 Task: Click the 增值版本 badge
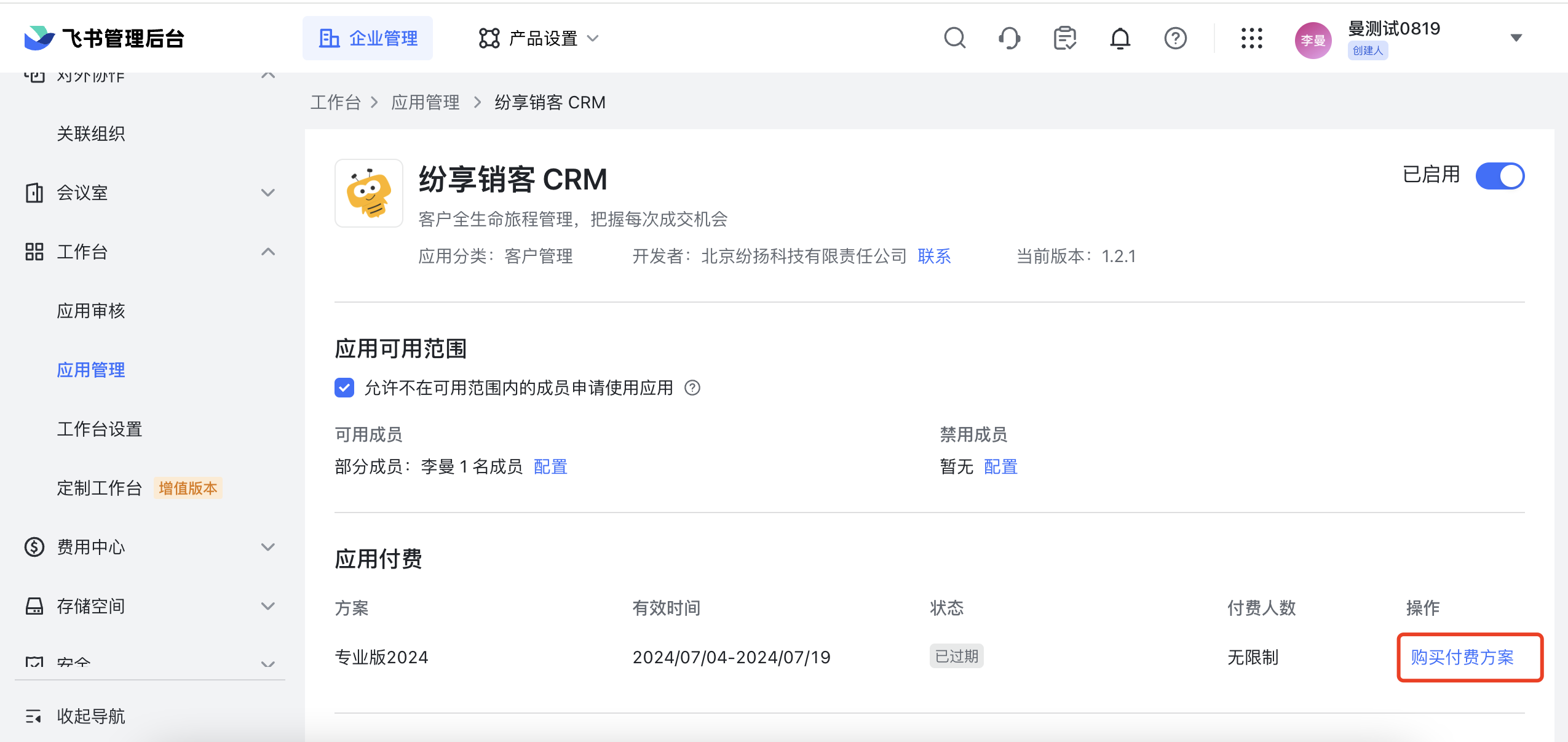188,488
